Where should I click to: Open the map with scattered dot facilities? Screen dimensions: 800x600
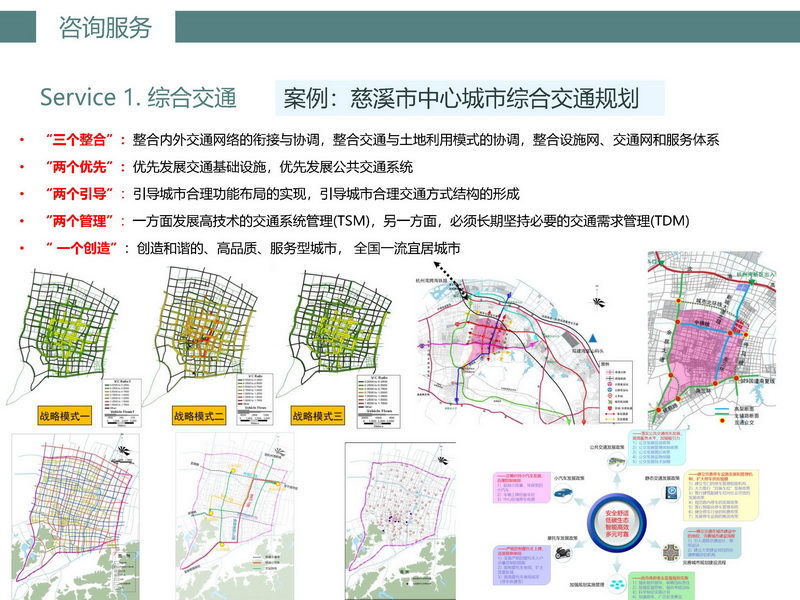tap(401, 520)
